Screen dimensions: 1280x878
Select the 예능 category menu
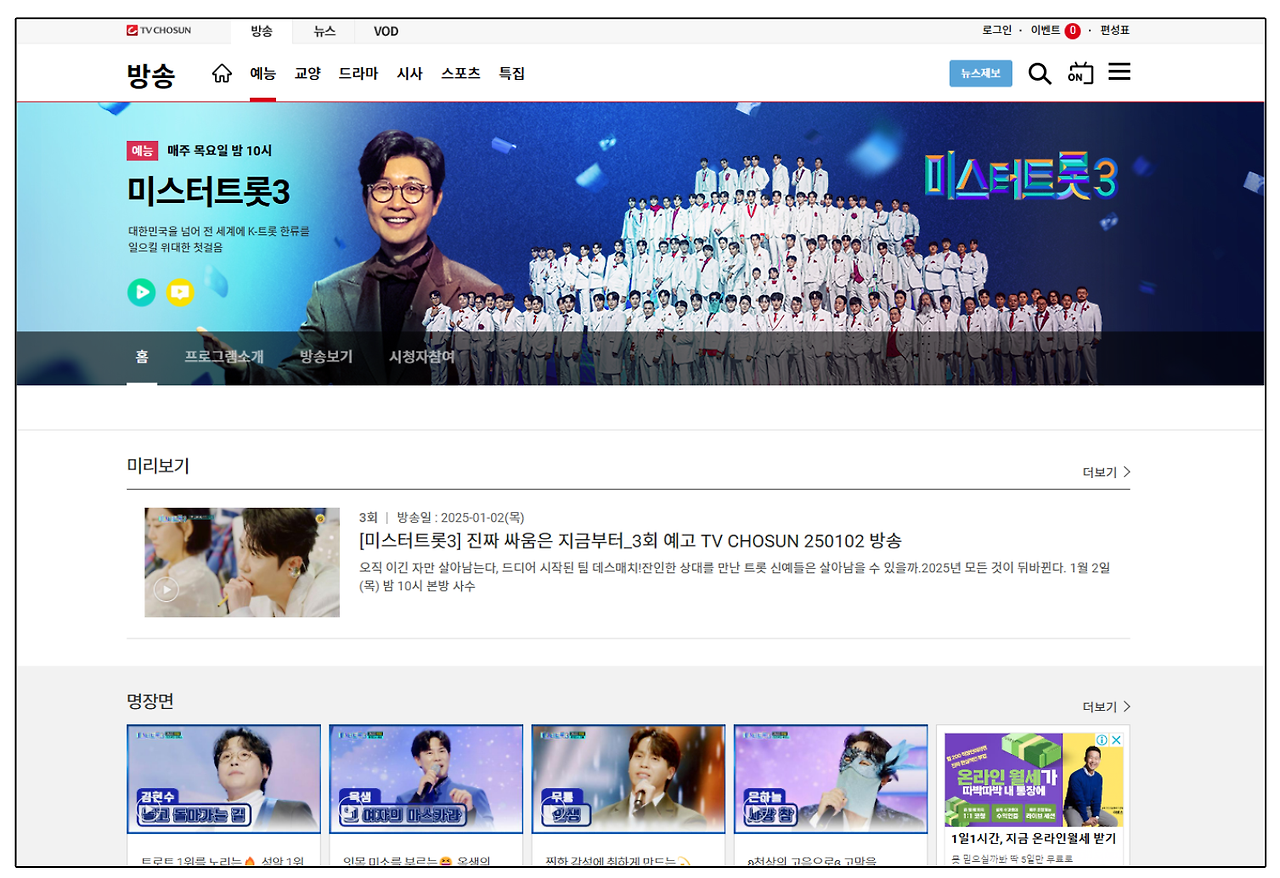(263, 73)
